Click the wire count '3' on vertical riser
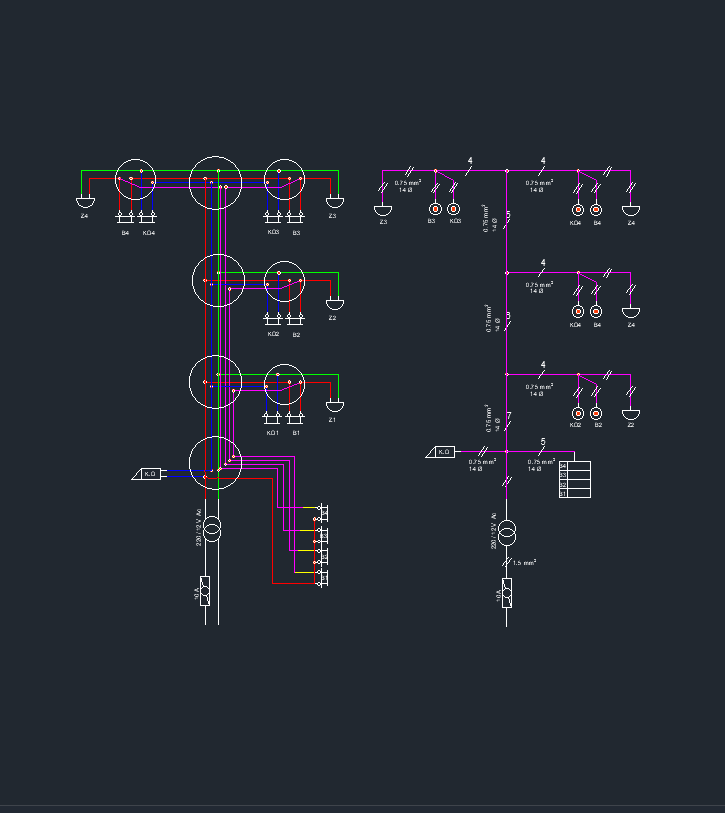Image resolution: width=725 pixels, height=813 pixels. [x=508, y=315]
